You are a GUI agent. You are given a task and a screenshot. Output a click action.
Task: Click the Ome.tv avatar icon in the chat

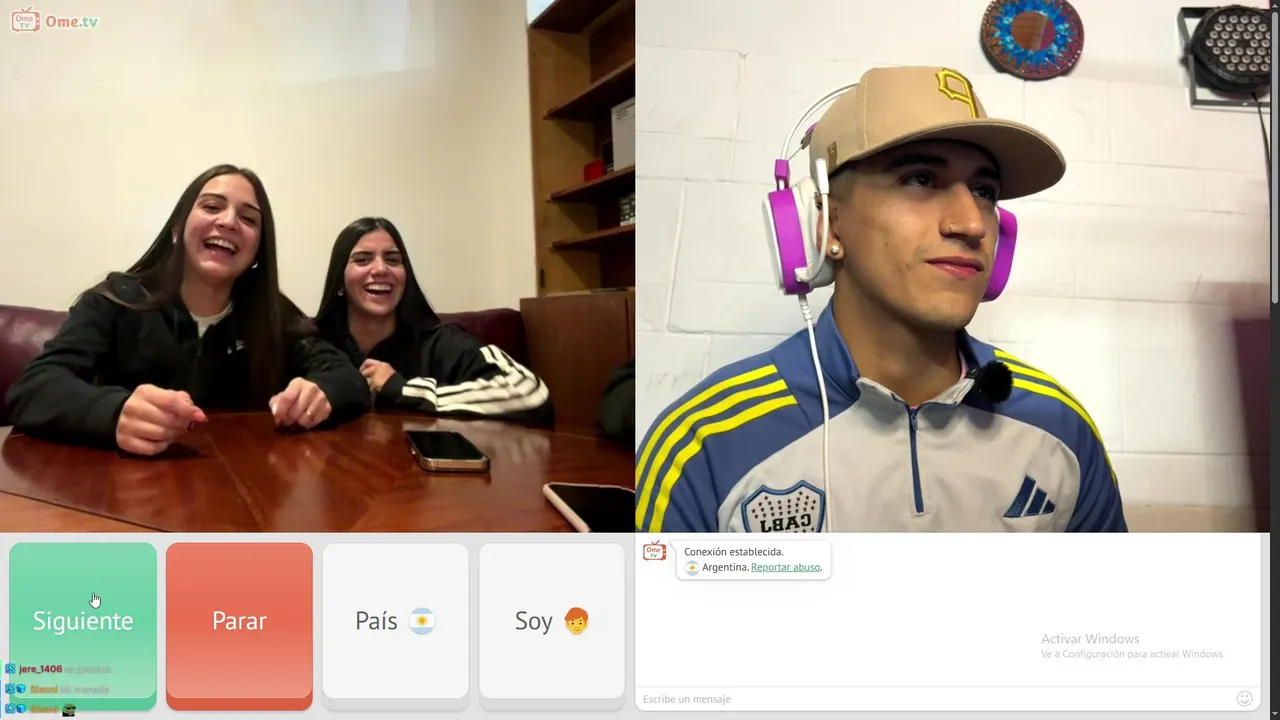click(x=655, y=551)
